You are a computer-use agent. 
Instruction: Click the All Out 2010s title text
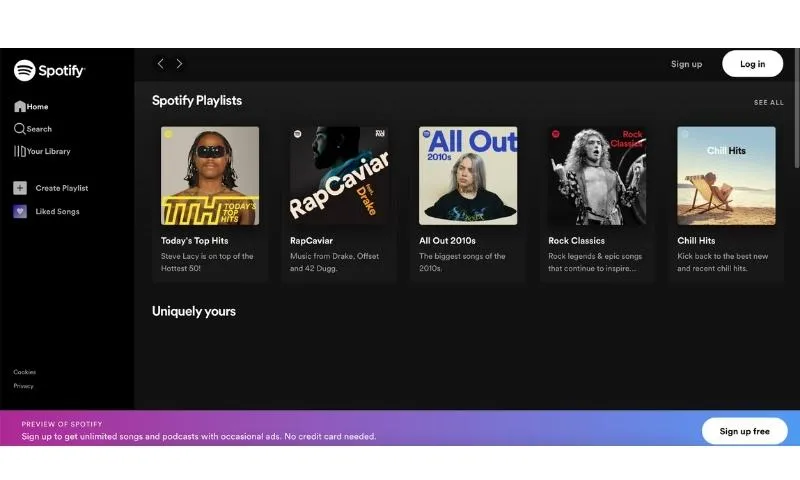(x=447, y=241)
